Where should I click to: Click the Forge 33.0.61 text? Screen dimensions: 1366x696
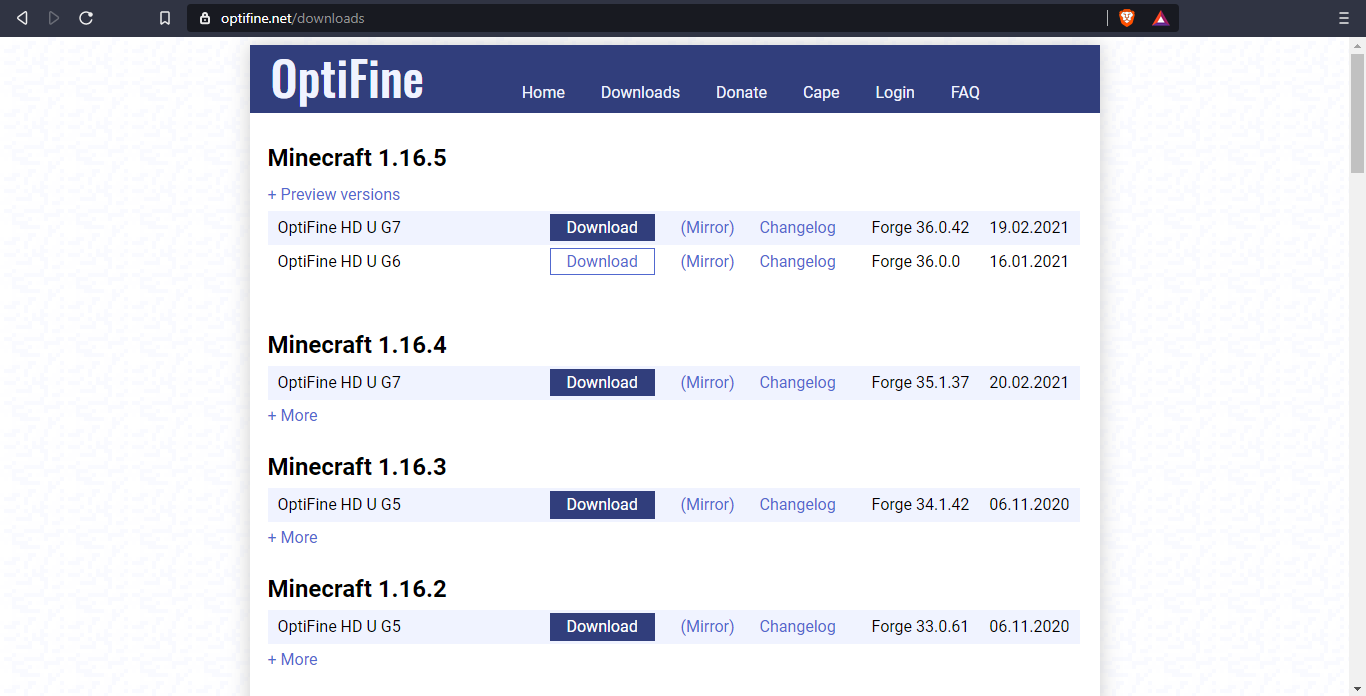click(x=920, y=626)
